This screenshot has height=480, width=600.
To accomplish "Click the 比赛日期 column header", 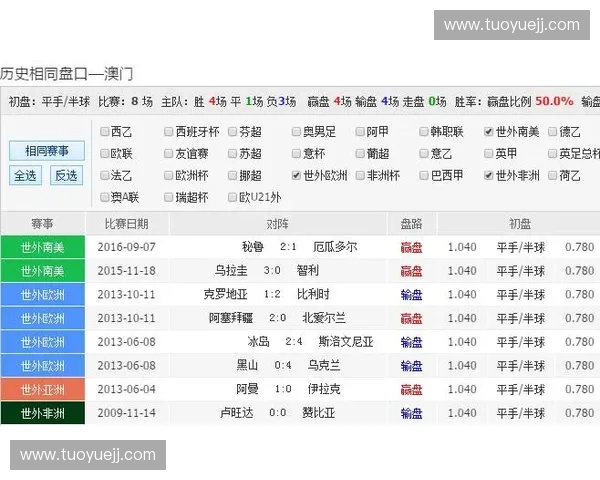I will [127, 224].
